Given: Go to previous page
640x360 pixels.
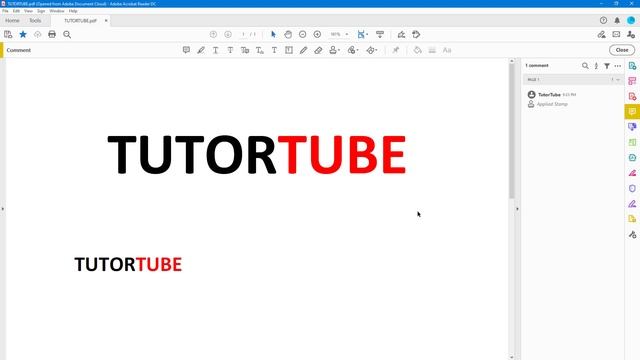Looking at the screenshot, I should tap(213, 34).
